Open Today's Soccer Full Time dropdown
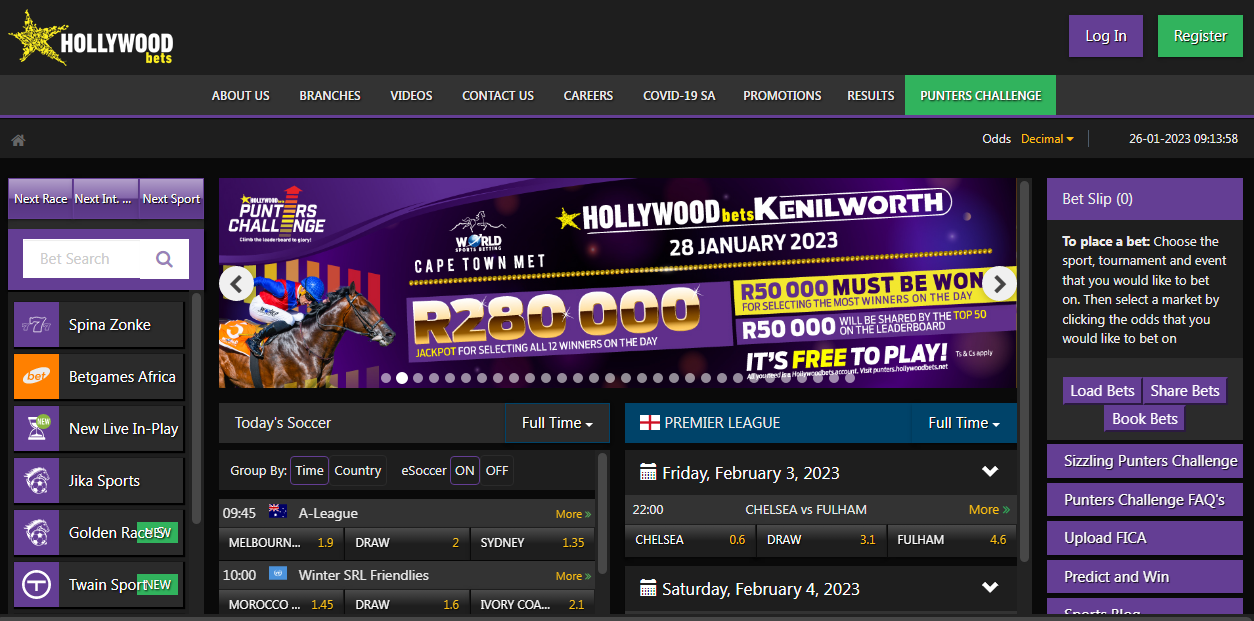The height and width of the screenshot is (621, 1254). click(x=557, y=423)
